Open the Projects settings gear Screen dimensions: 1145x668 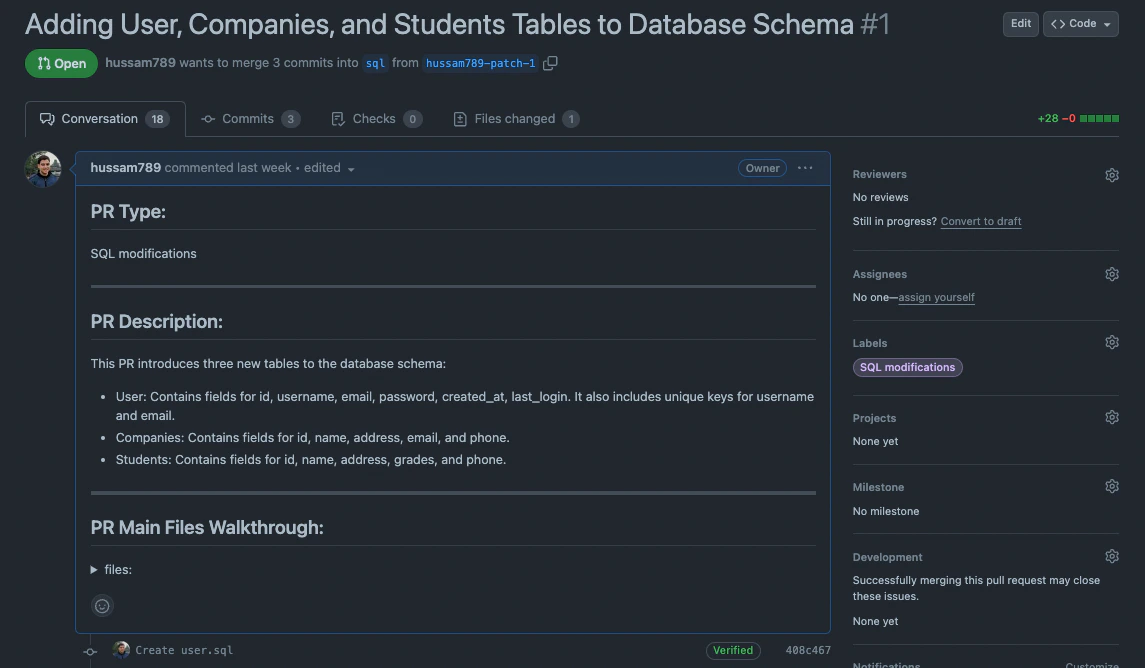click(x=1111, y=416)
